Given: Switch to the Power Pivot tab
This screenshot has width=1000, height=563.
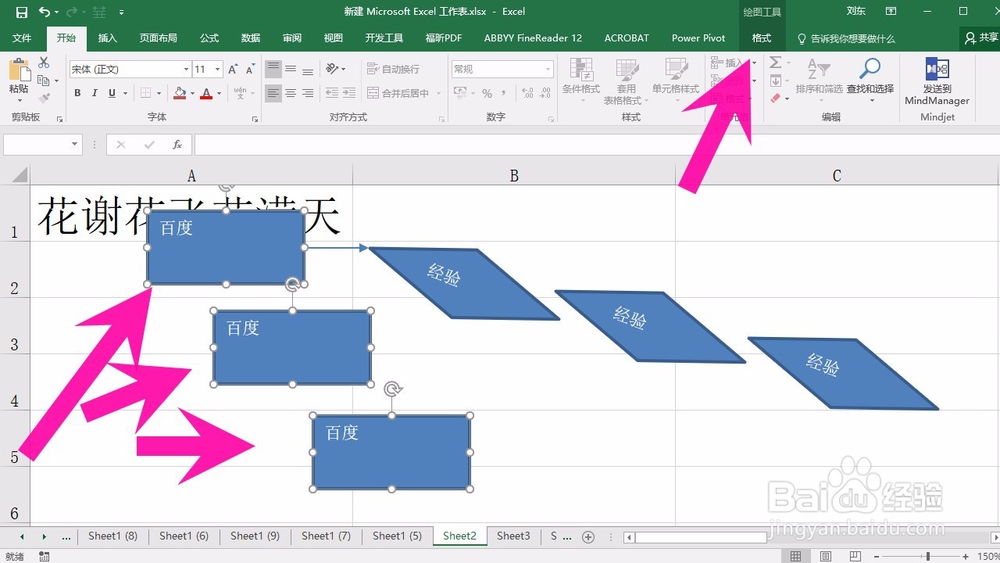Looking at the screenshot, I should 698,38.
